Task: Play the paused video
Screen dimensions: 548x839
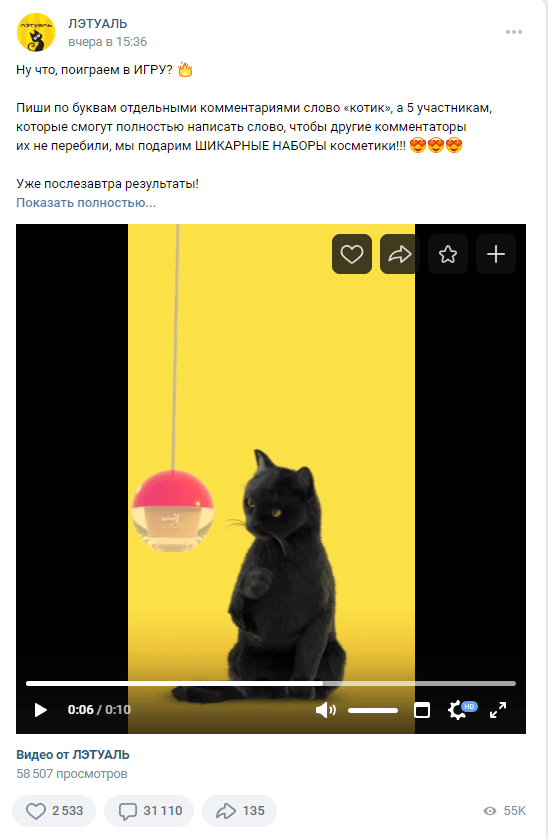Action: click(41, 710)
